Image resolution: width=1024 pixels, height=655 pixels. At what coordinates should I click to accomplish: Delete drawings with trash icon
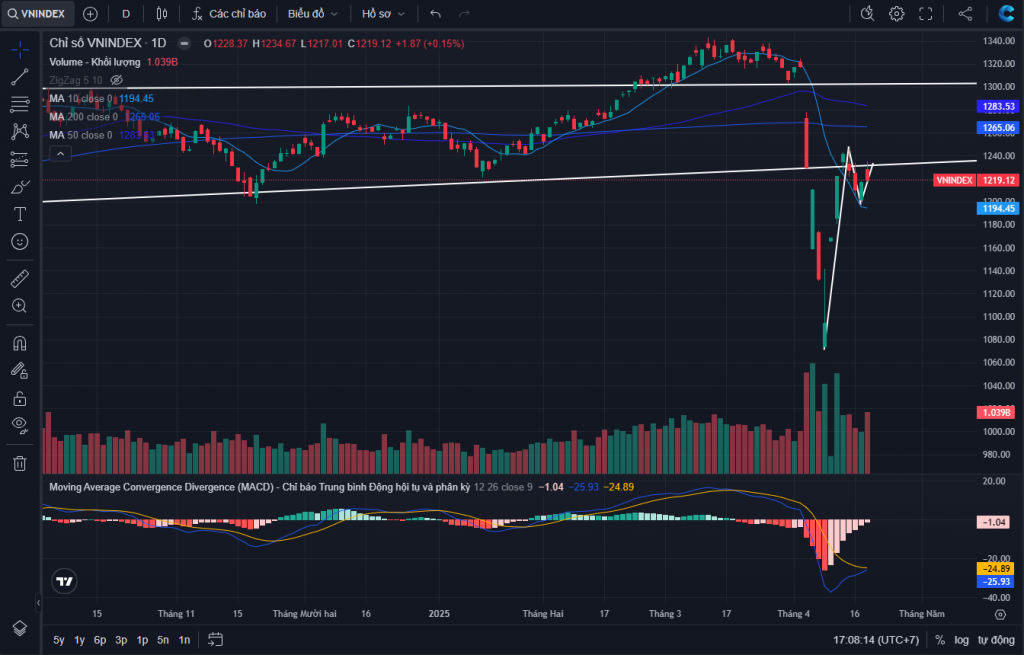[20, 464]
